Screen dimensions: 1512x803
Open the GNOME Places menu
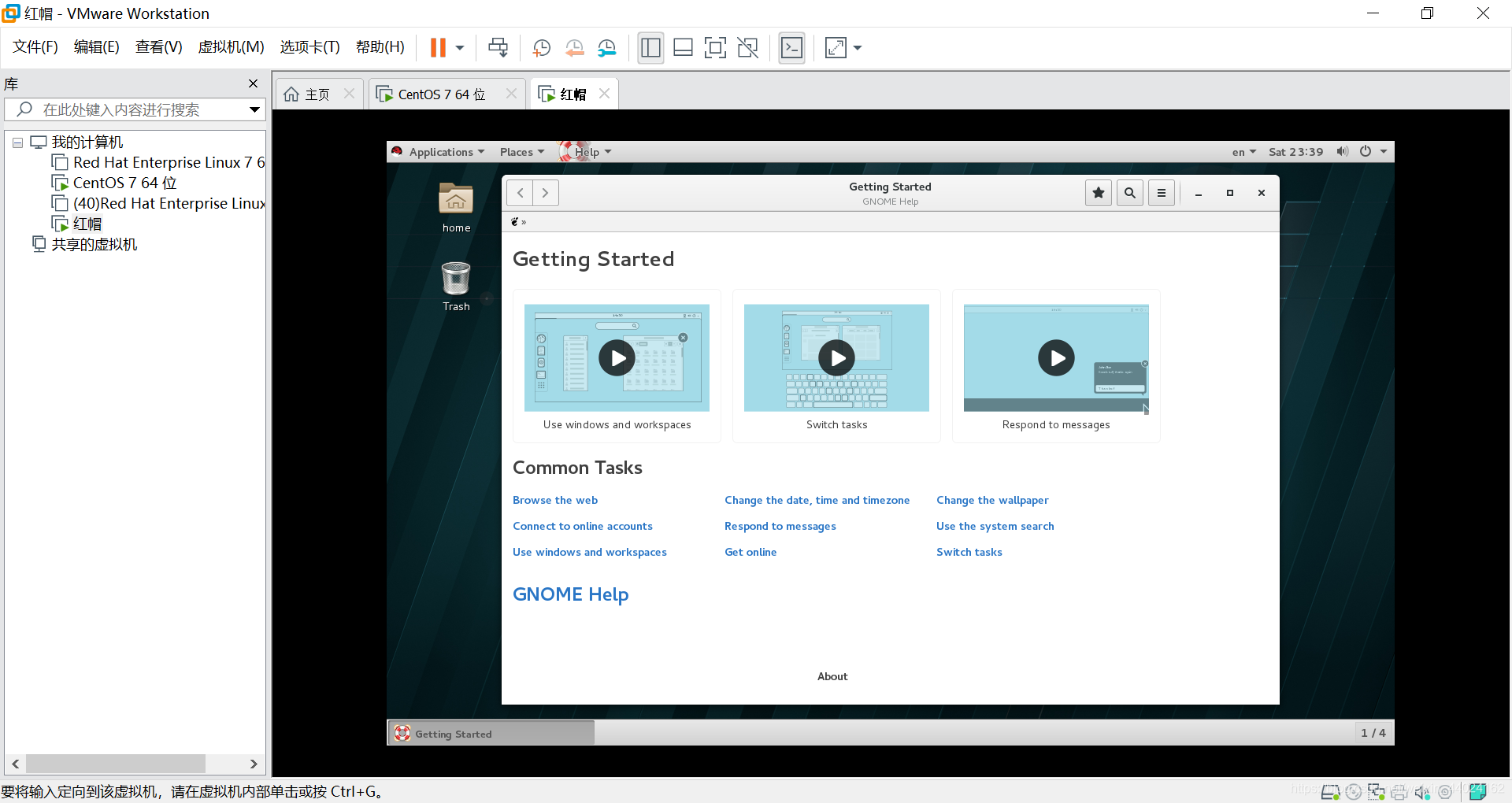522,152
